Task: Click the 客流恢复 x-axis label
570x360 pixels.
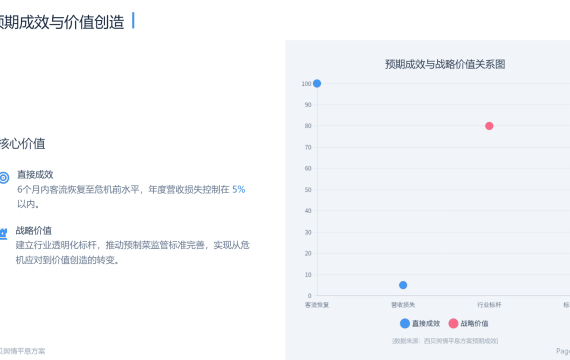Action: 317,305
